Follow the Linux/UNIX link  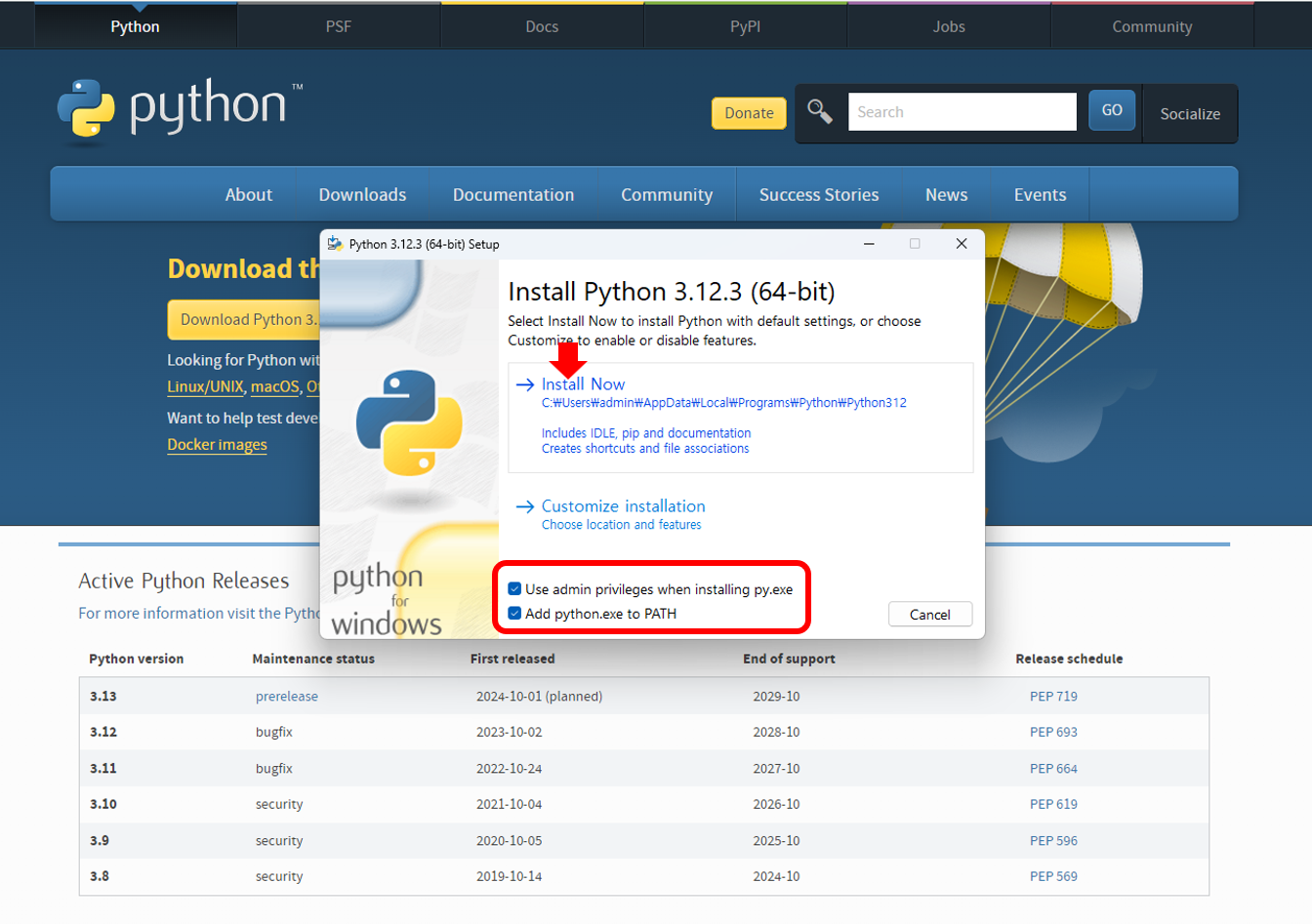[205, 386]
